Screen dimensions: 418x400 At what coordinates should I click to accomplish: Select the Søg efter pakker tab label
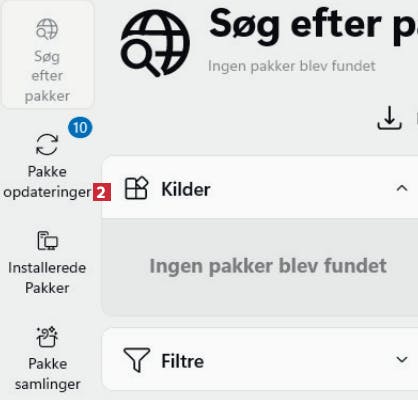[x=47, y=76]
